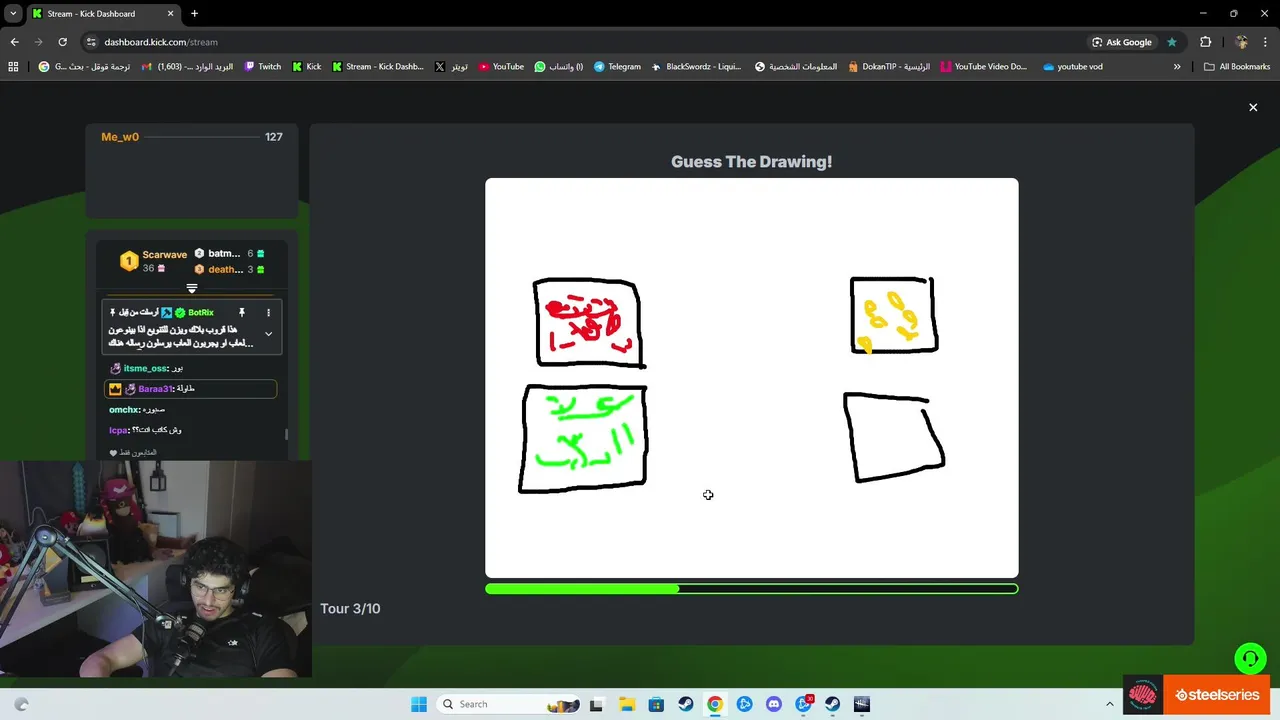
Task: Collapse the leaderboard with the down-arrow handle
Action: (x=192, y=289)
